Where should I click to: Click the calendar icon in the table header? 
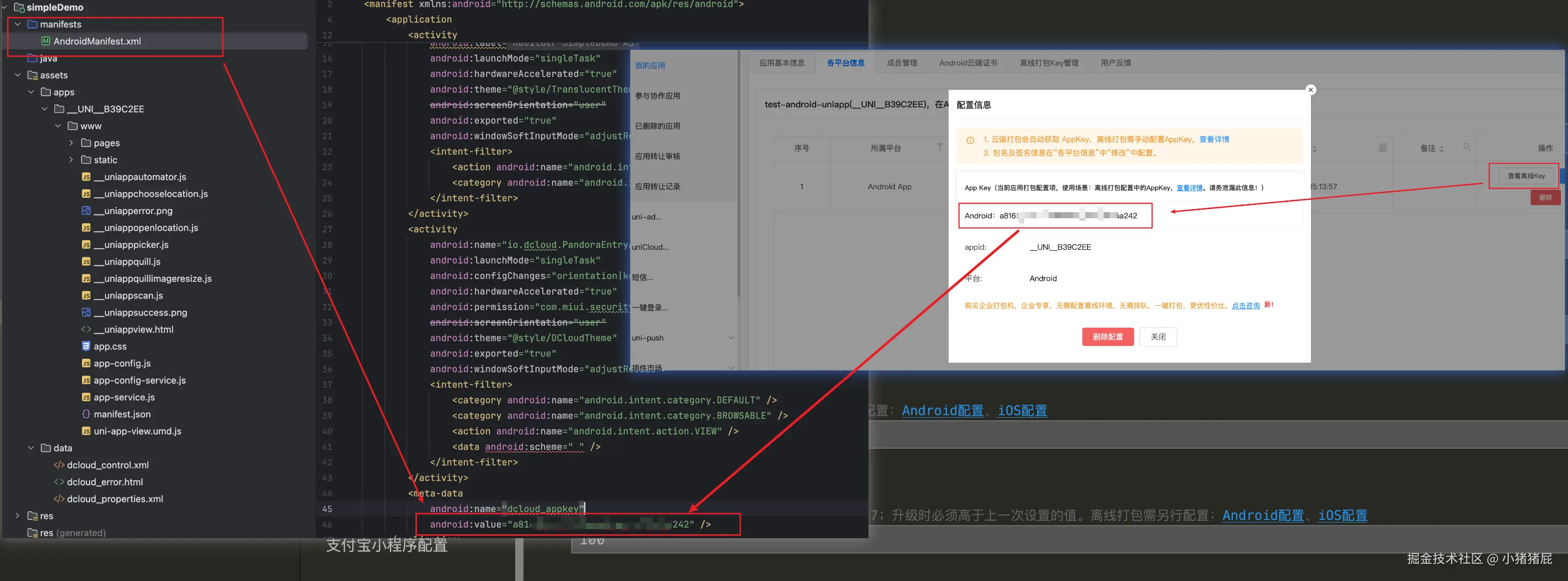(x=1382, y=148)
